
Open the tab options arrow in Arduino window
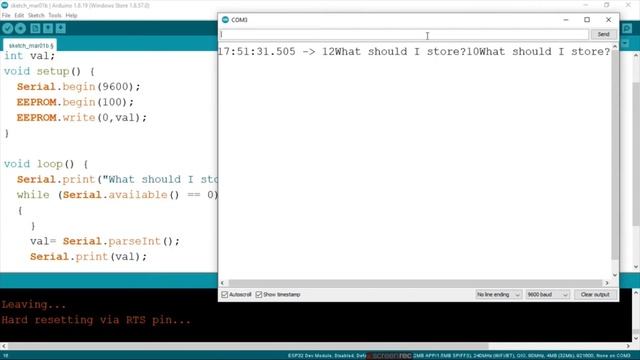(x=625, y=43)
